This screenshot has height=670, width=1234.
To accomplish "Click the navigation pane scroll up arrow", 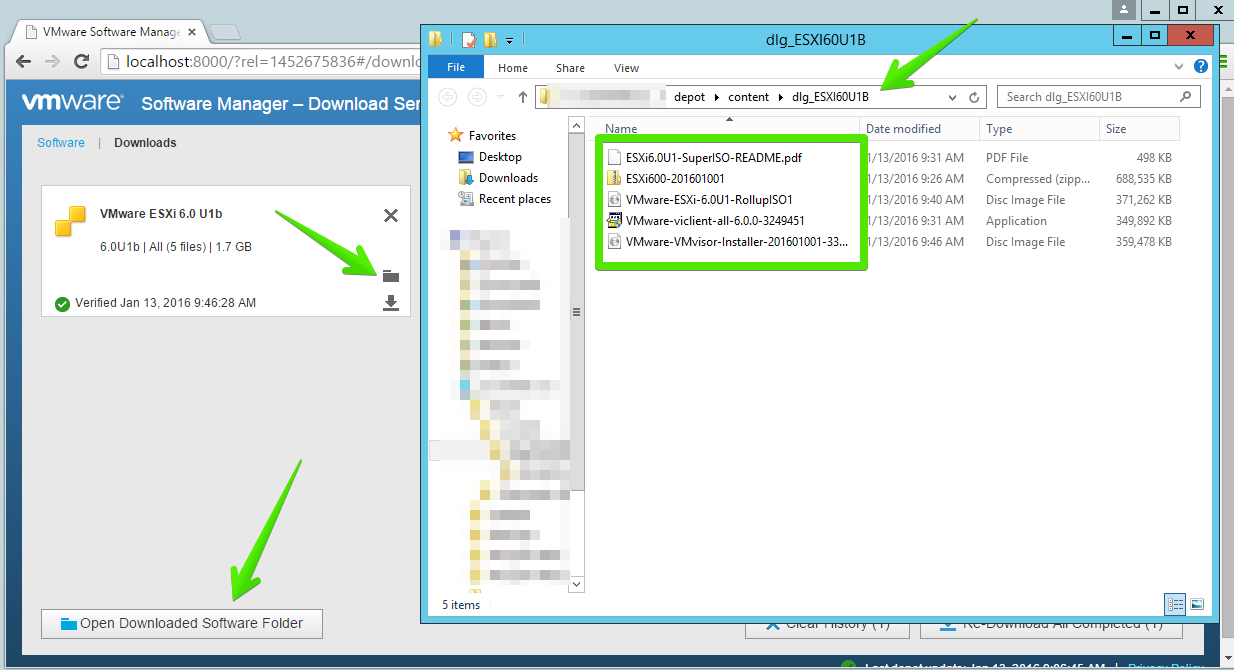I will pos(577,126).
